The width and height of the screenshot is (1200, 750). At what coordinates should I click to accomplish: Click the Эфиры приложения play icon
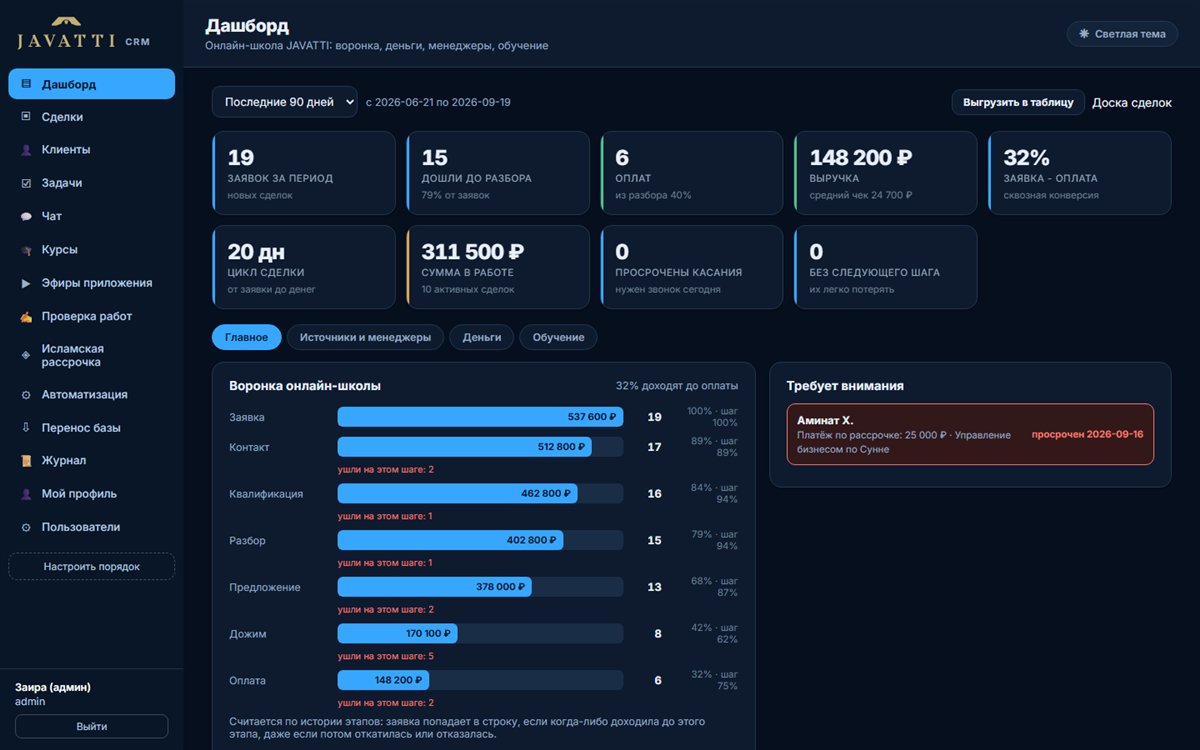click(26, 283)
